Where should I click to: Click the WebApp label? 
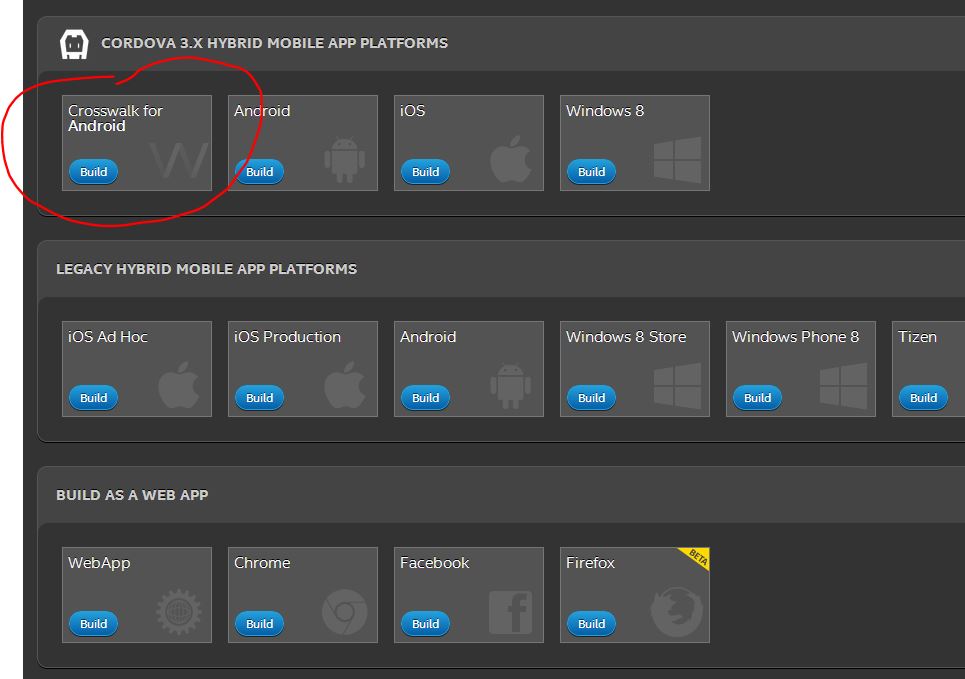tap(99, 563)
